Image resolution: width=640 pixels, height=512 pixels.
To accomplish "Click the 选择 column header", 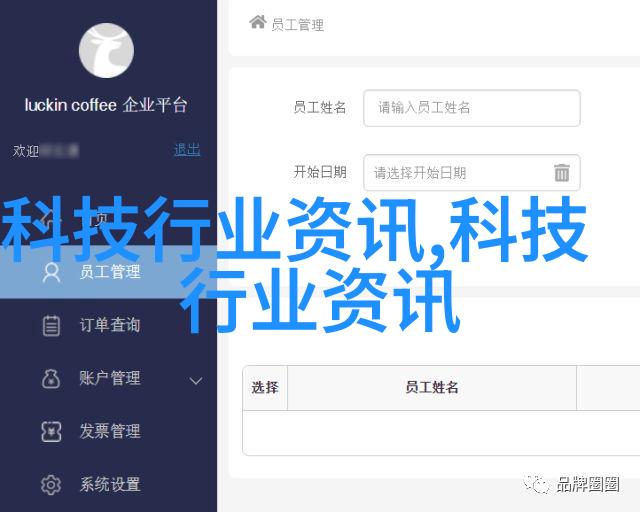I will (x=265, y=387).
